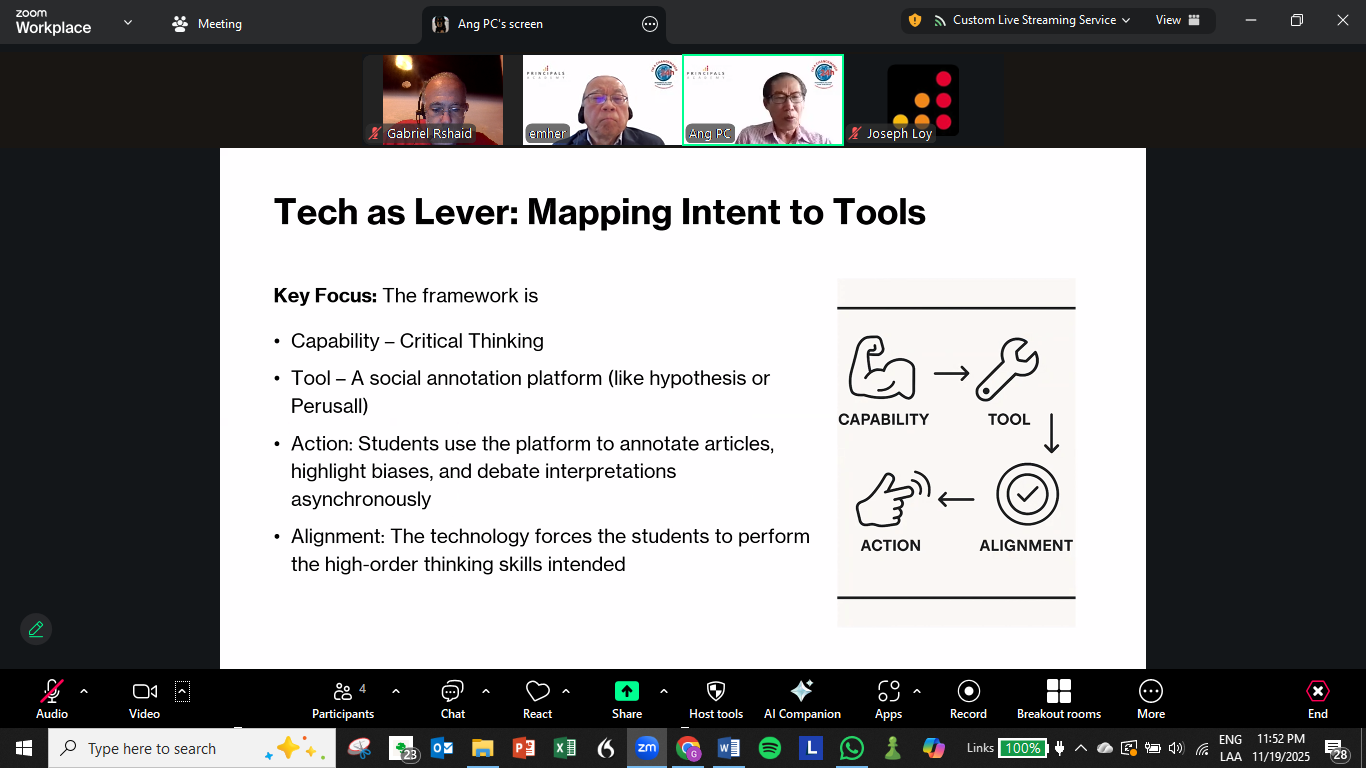Image resolution: width=1366 pixels, height=768 pixels.
Task: Open the More options menu
Action: pyautogui.click(x=1151, y=698)
